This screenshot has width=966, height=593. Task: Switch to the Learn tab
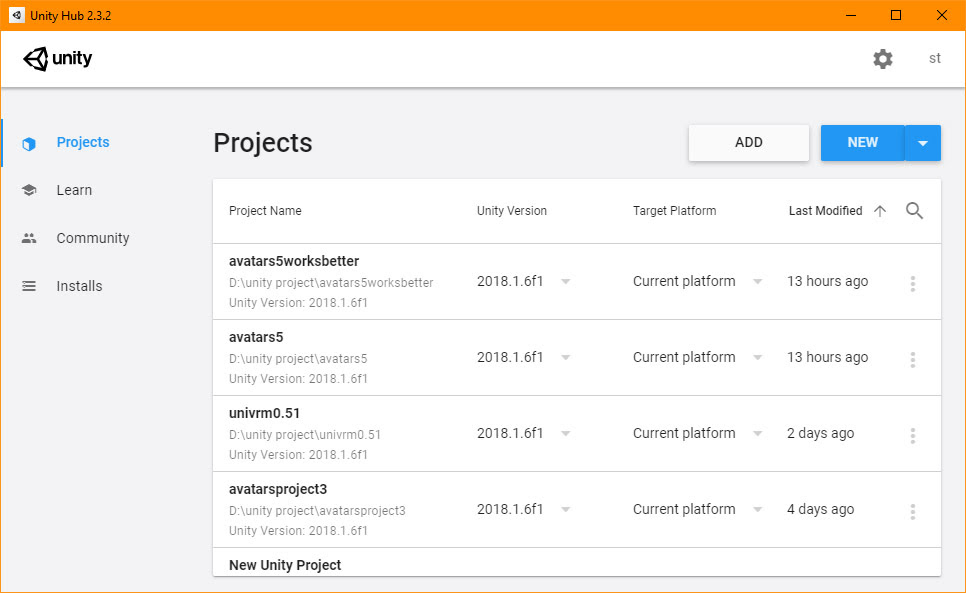[74, 190]
